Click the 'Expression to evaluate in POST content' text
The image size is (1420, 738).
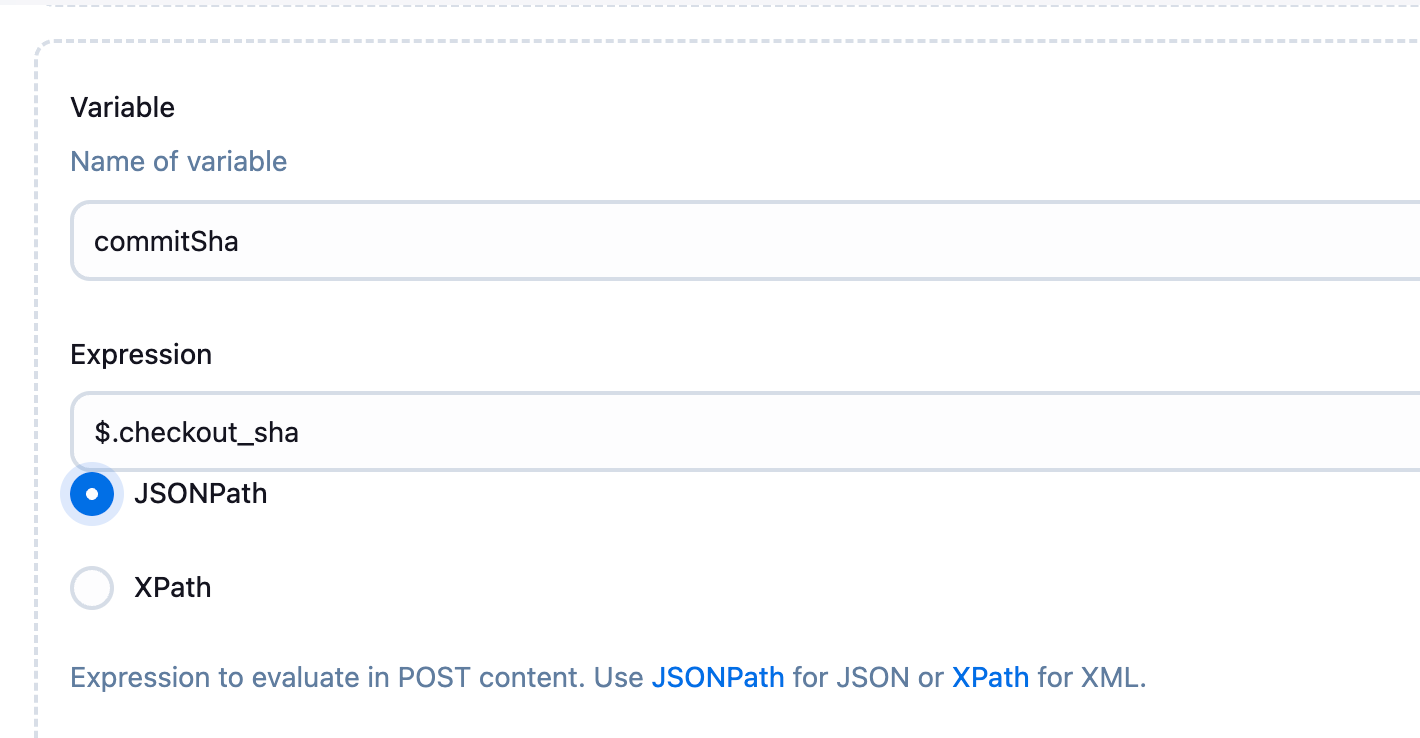point(326,678)
